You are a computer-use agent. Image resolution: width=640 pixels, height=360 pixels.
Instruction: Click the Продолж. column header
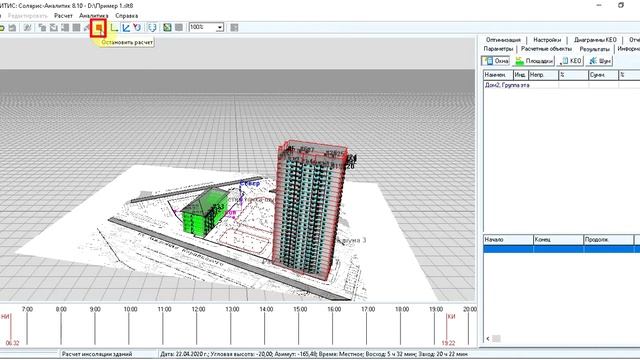609,240
